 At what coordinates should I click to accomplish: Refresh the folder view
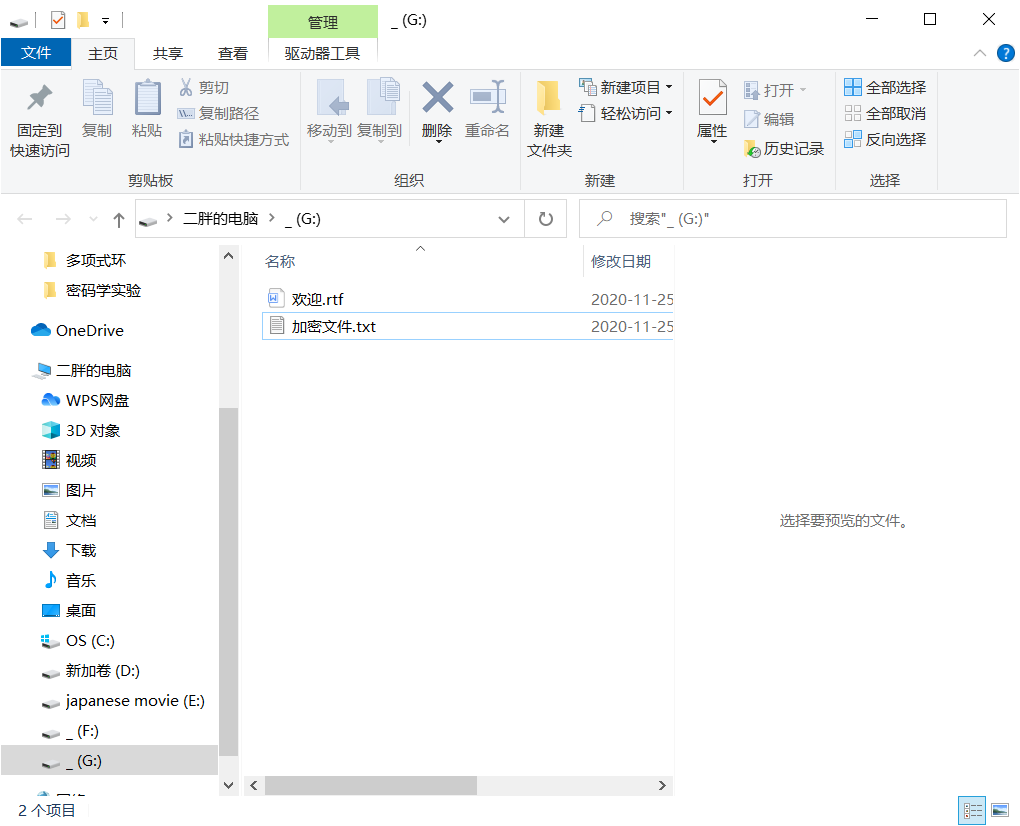[x=545, y=217]
